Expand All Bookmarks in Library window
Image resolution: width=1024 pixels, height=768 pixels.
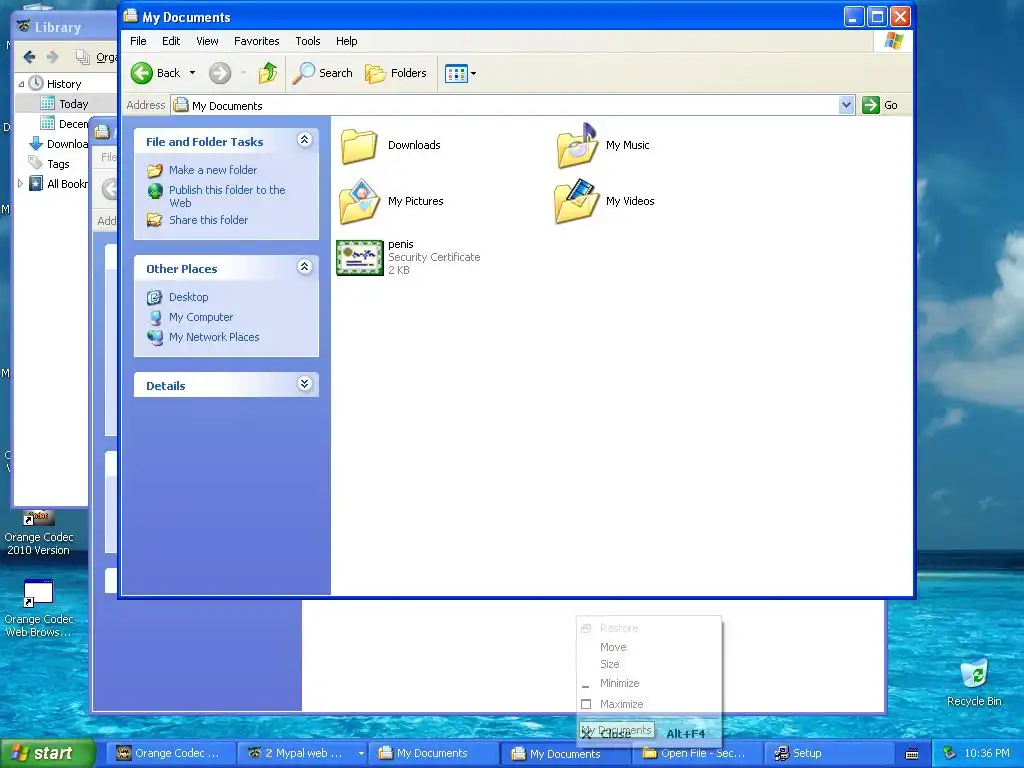pos(20,184)
